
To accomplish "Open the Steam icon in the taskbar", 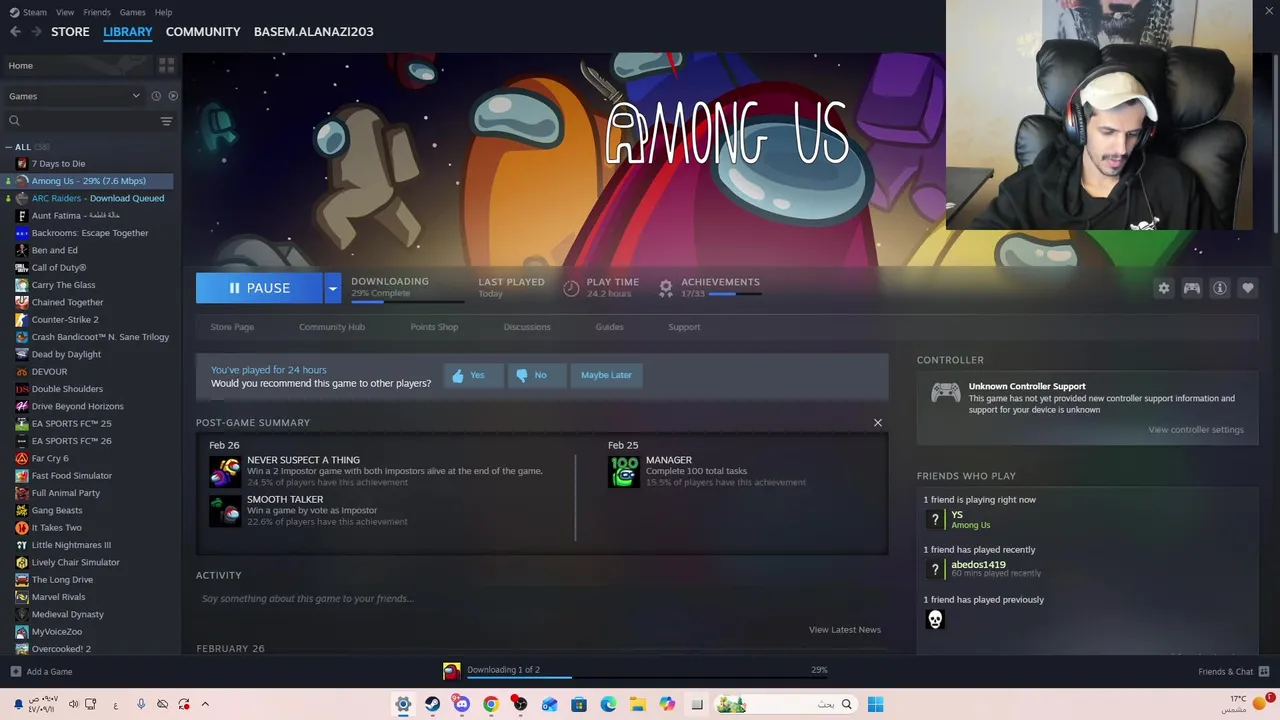I will pos(432,704).
